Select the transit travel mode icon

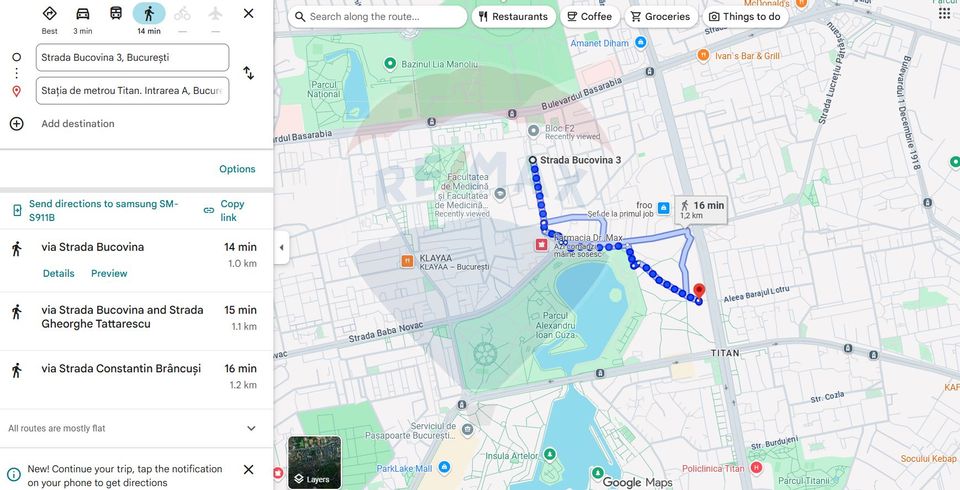pos(116,13)
